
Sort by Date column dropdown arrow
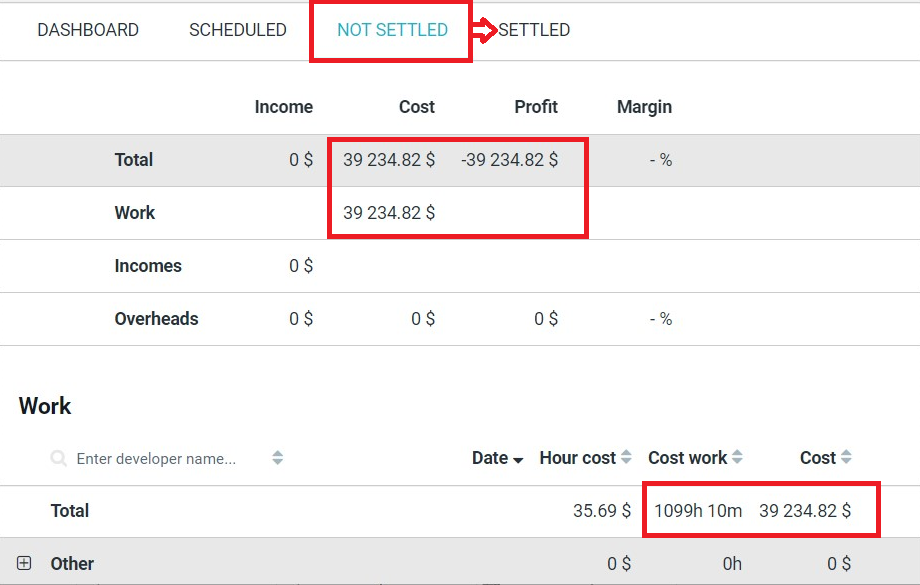click(x=518, y=460)
